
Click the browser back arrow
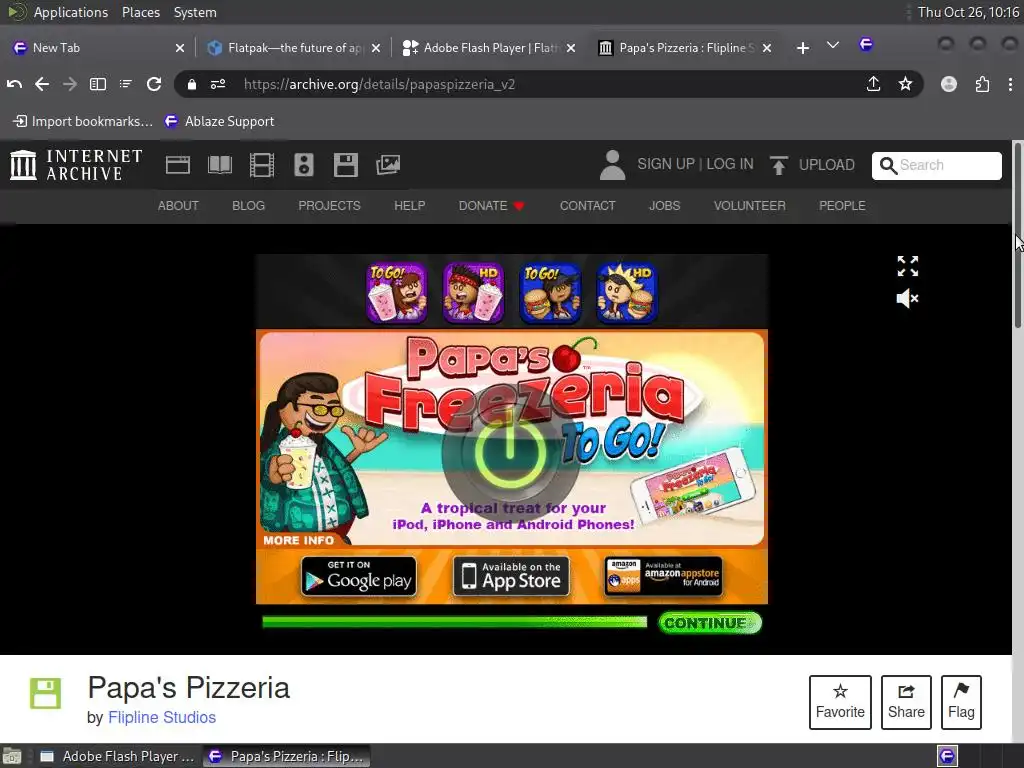[42, 84]
